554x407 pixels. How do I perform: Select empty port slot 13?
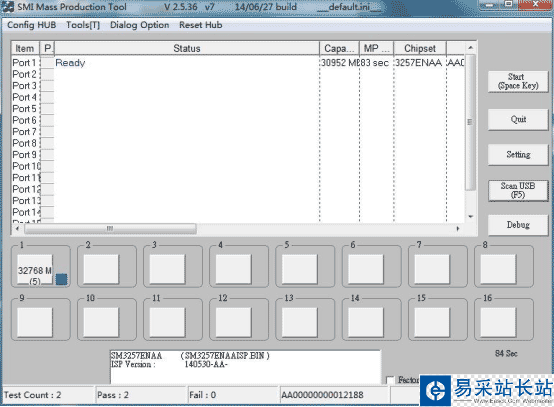pyautogui.click(x=299, y=322)
